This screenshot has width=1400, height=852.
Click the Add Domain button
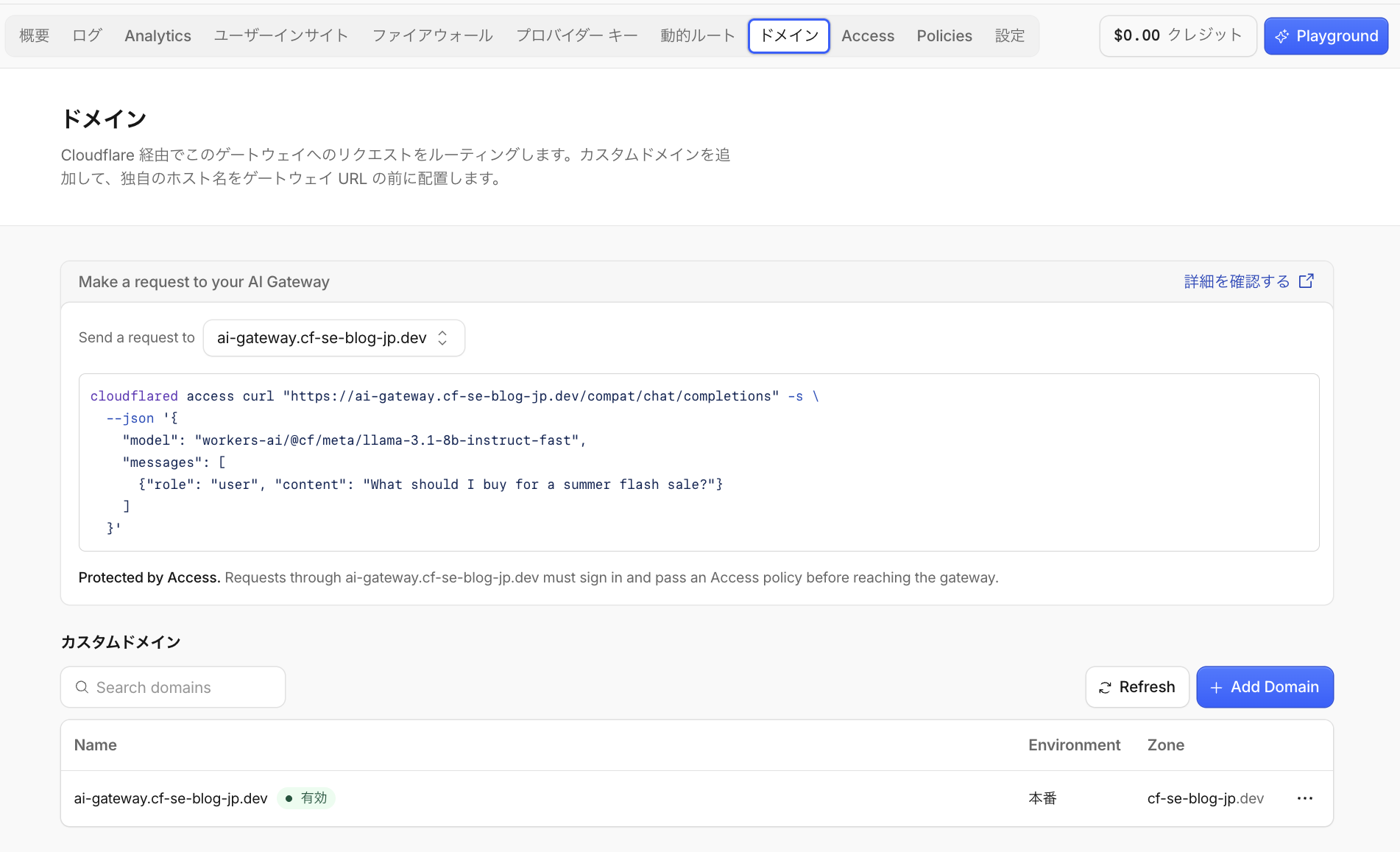[1265, 687]
